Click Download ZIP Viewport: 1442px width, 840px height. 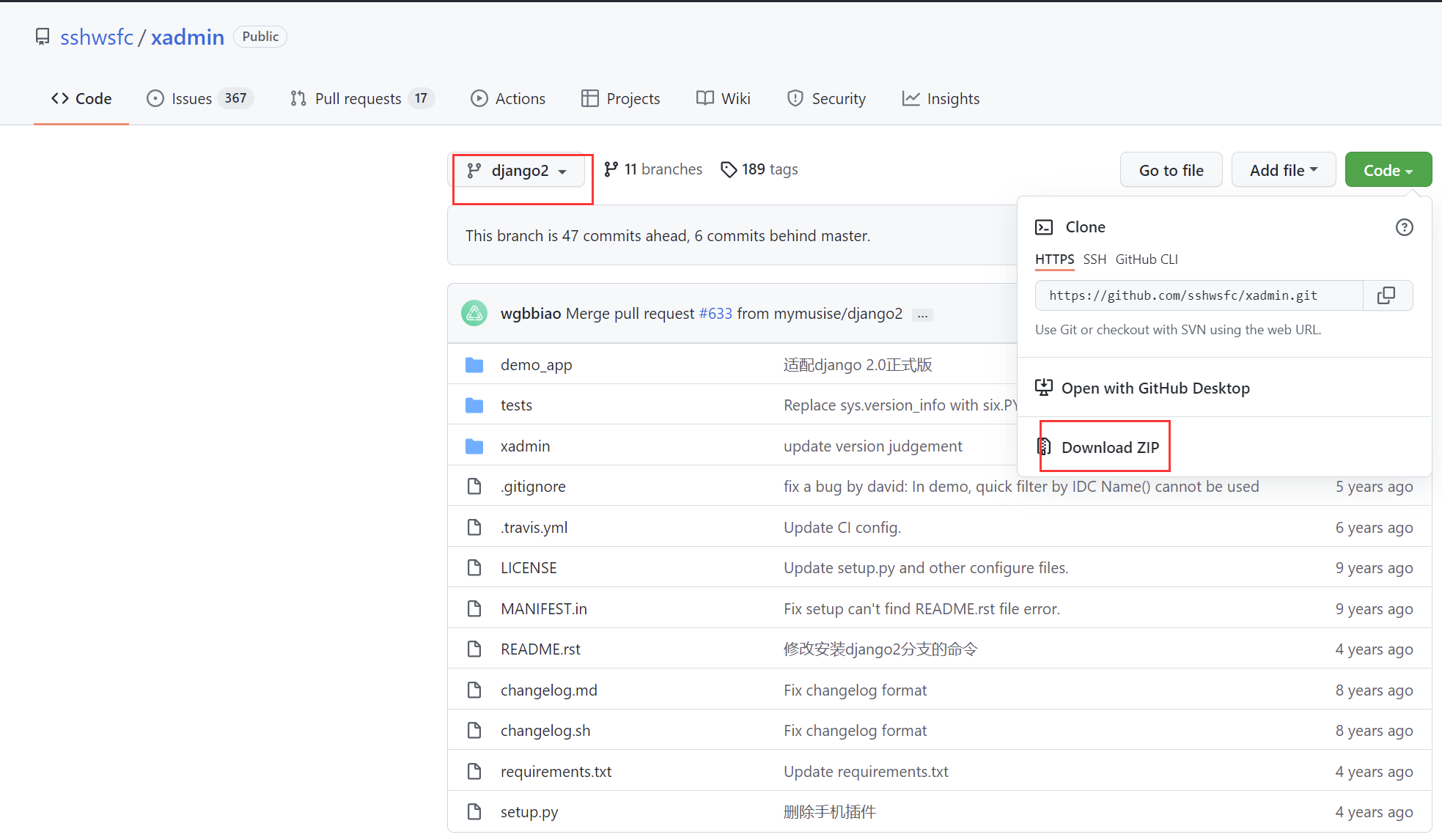tap(1109, 447)
